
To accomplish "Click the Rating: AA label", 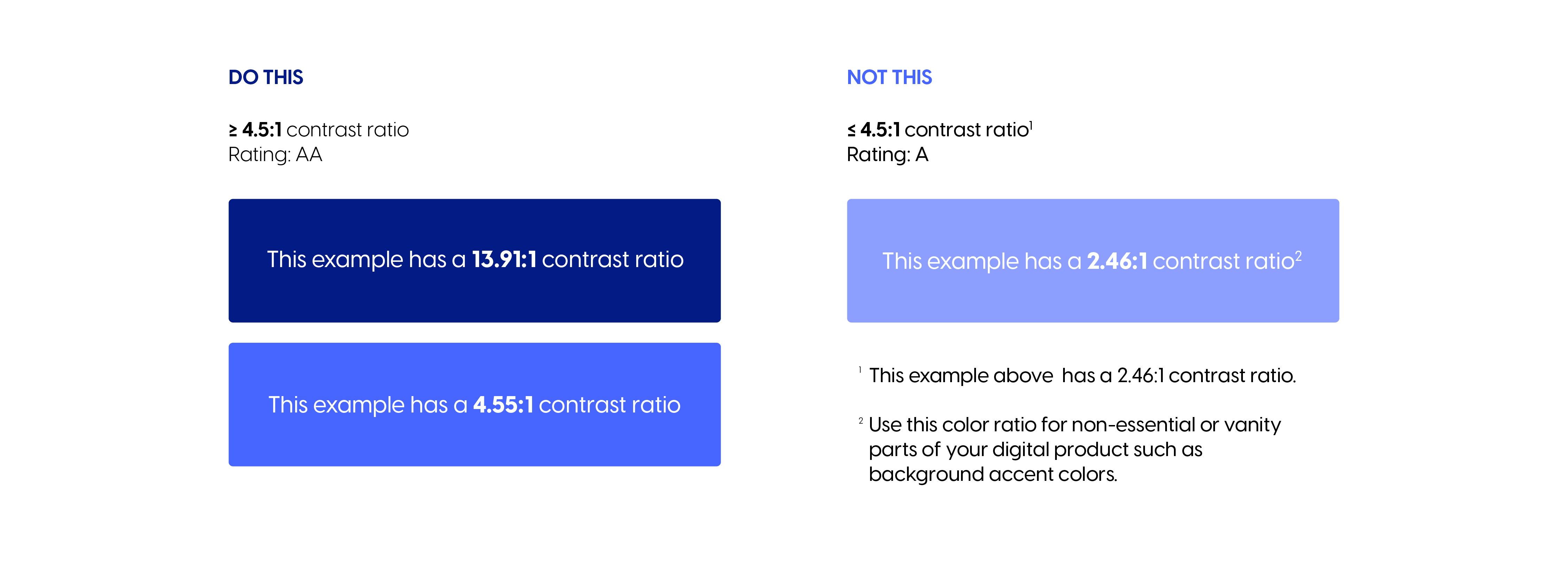I will (275, 154).
